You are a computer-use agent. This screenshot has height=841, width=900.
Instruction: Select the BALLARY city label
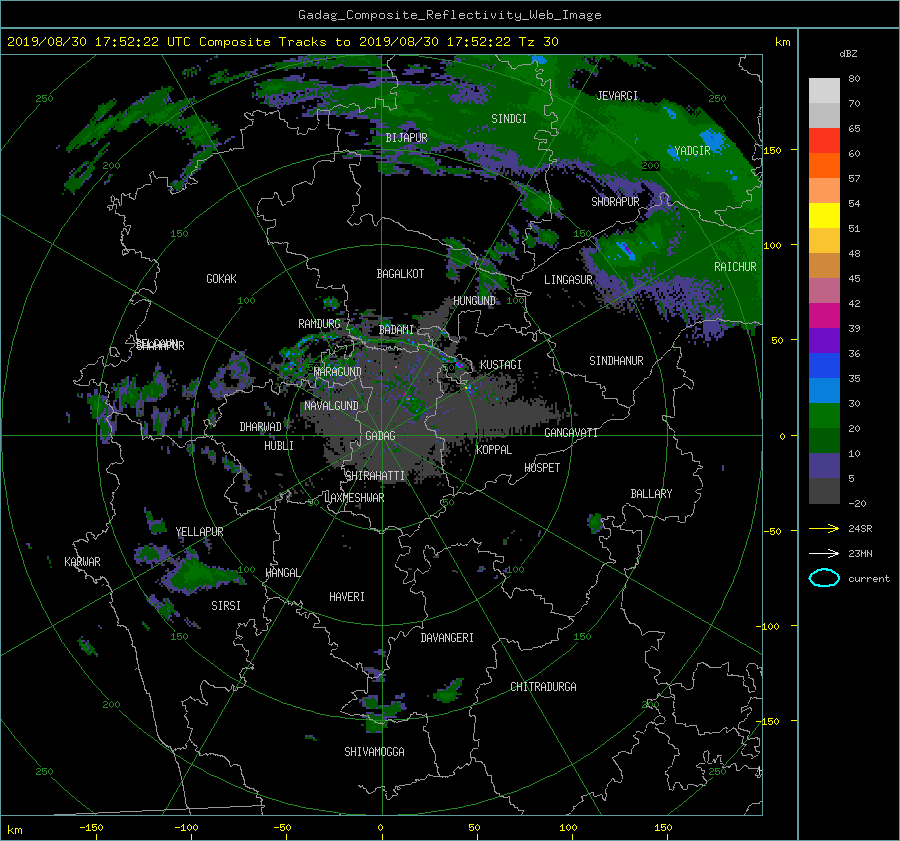pyautogui.click(x=651, y=494)
